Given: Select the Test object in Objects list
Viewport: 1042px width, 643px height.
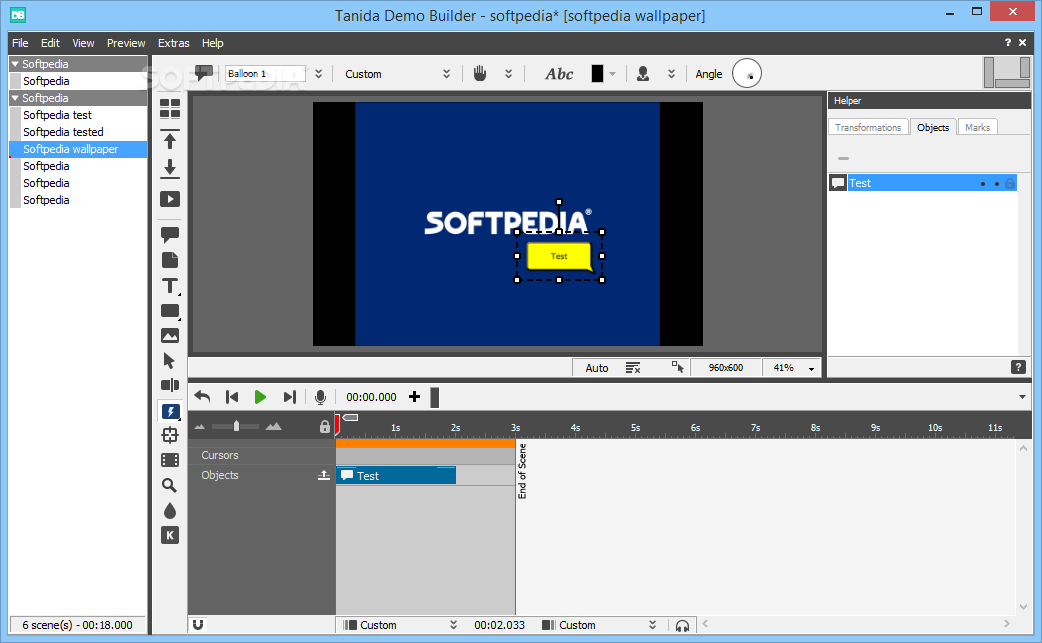Looking at the screenshot, I should click(923, 183).
